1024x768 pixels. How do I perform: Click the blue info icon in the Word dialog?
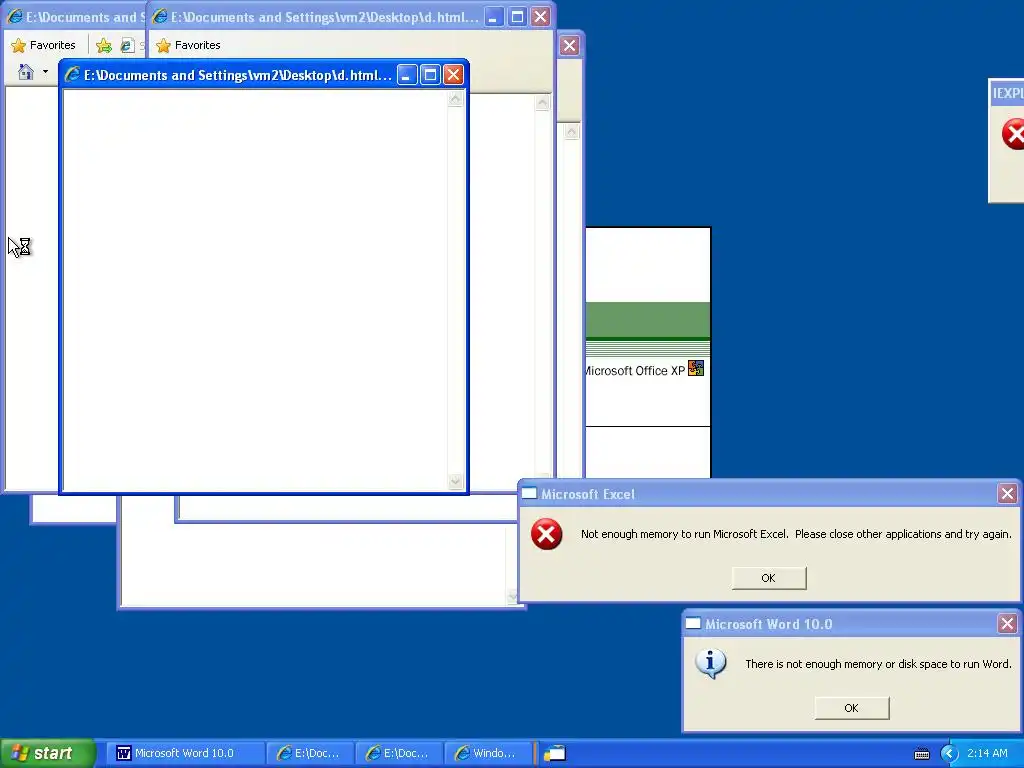pos(711,664)
